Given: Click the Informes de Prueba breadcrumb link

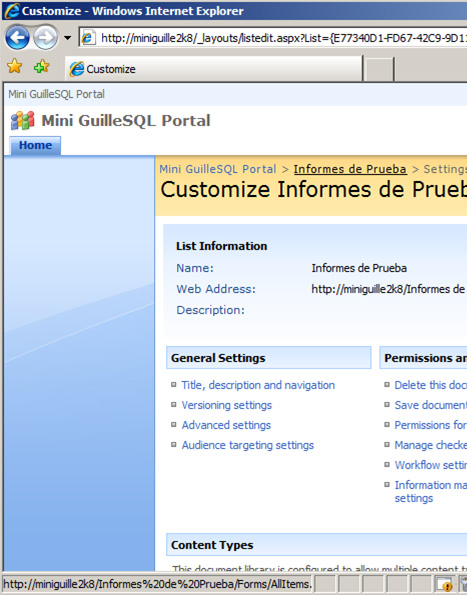Looking at the screenshot, I should [x=350, y=169].
